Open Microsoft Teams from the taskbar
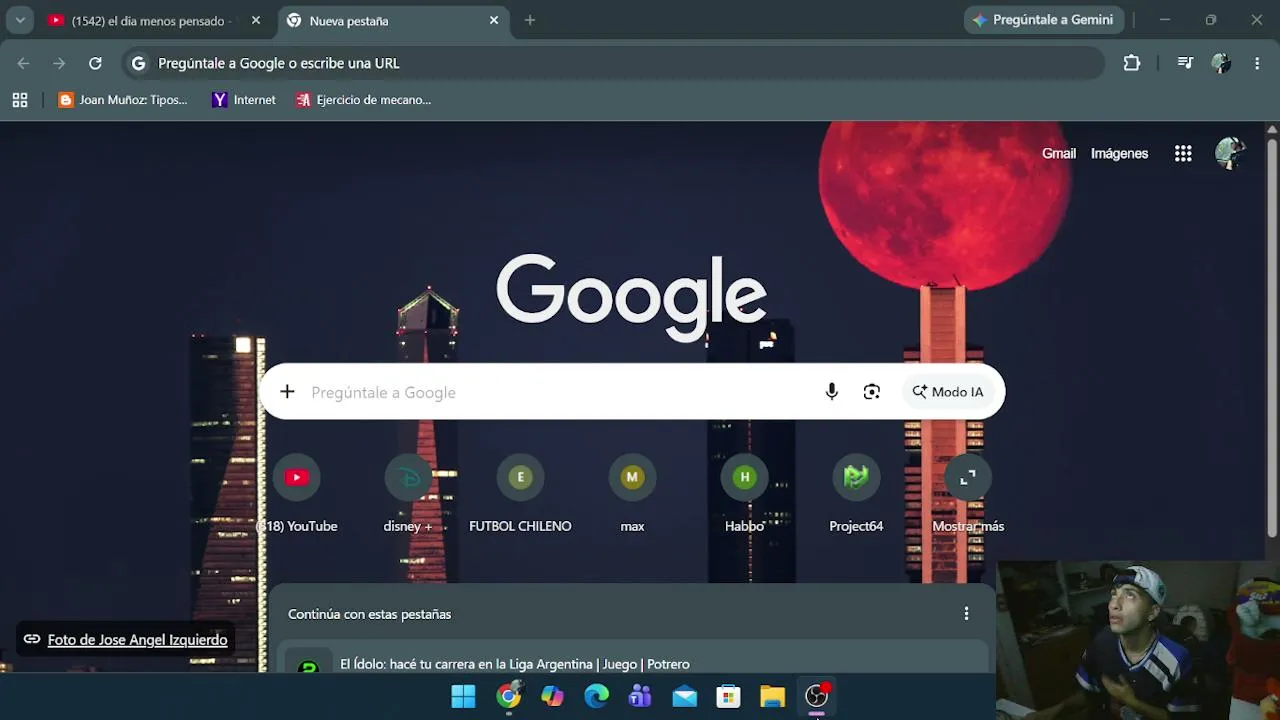The height and width of the screenshot is (720, 1280). [640, 696]
